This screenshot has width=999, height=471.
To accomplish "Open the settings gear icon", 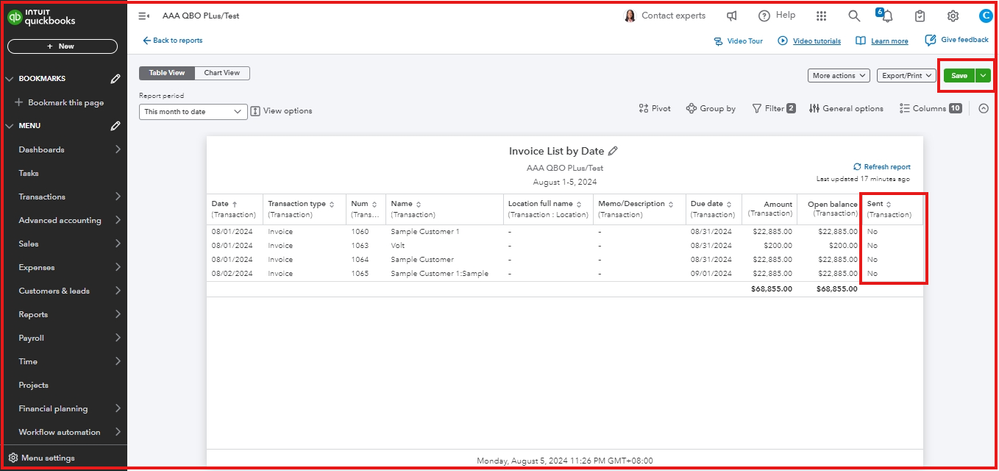I will click(x=952, y=16).
